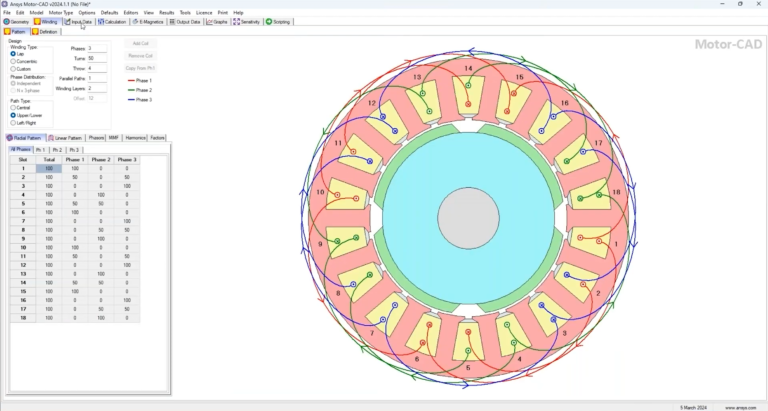Switch to the Calculation tab
The image size is (768, 411).
point(112,22)
